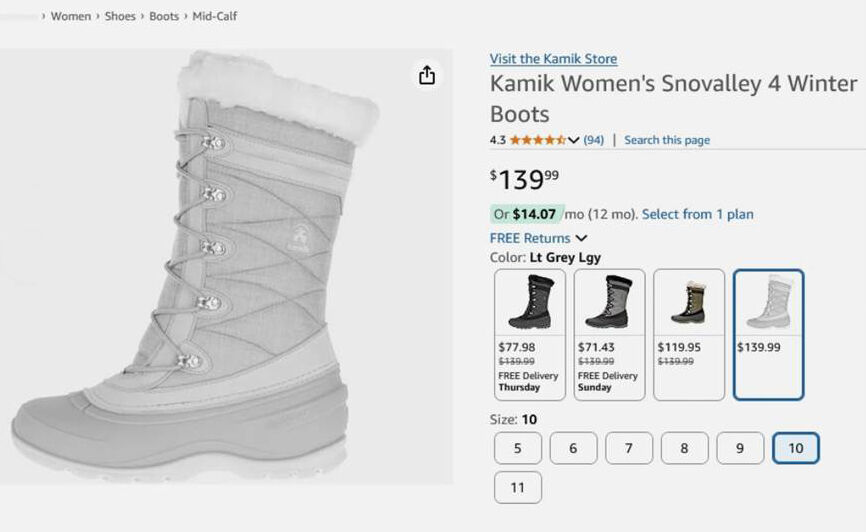
Task: Choose the olive boot color at $119.95
Action: click(x=689, y=334)
